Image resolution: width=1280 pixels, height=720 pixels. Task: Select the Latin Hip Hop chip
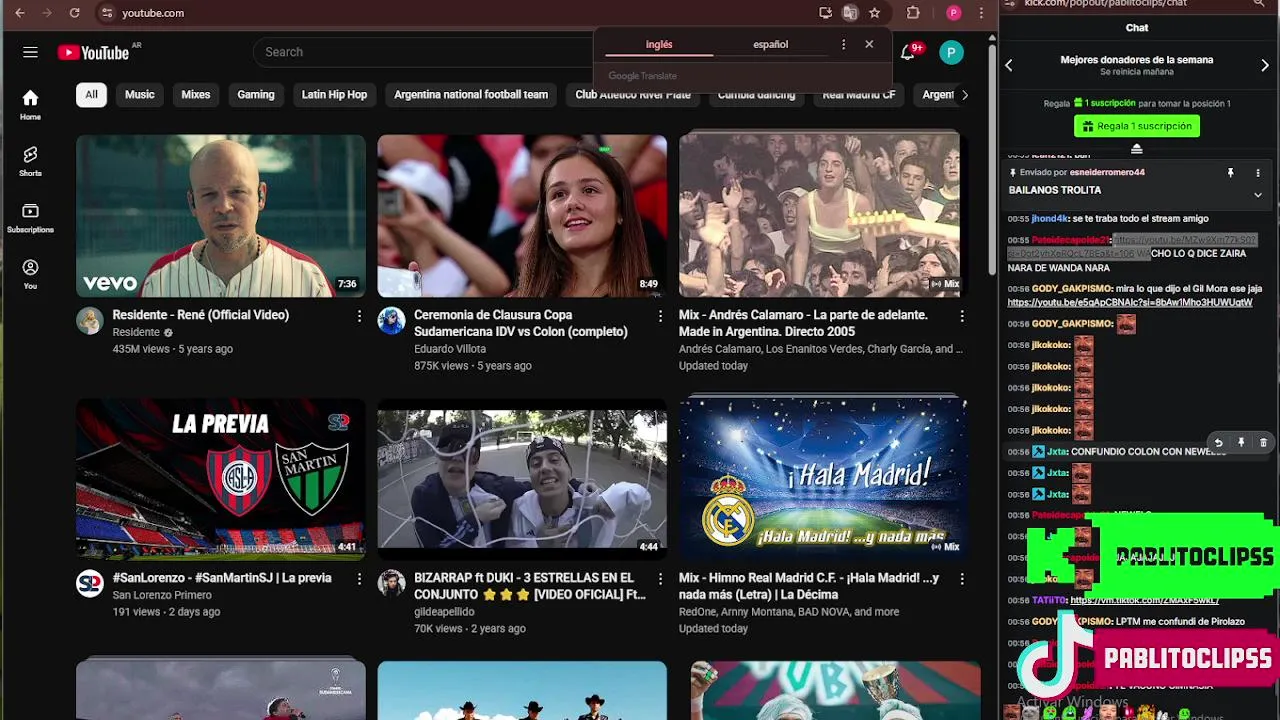tap(335, 95)
